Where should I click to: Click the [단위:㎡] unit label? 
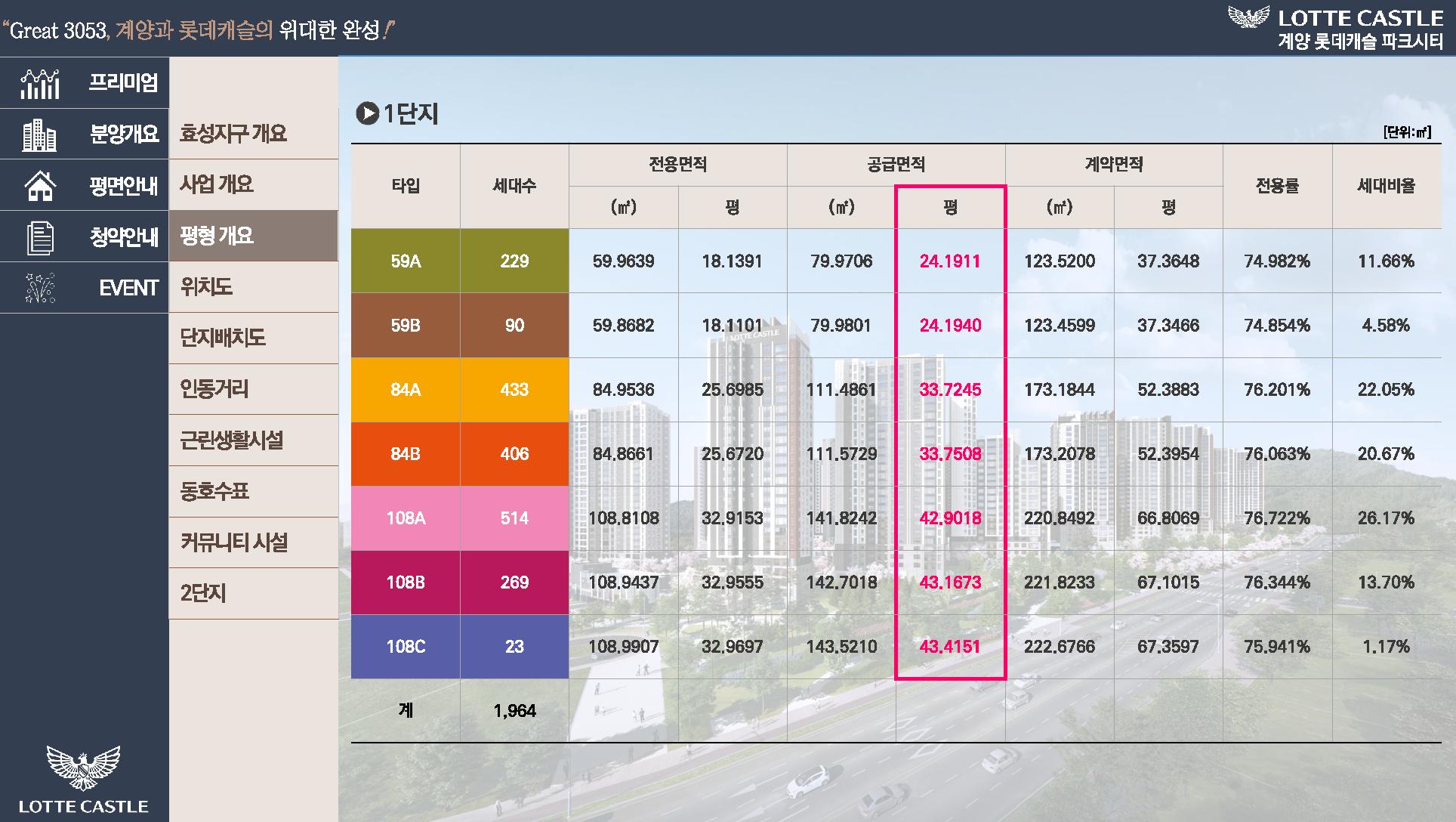tap(1407, 132)
